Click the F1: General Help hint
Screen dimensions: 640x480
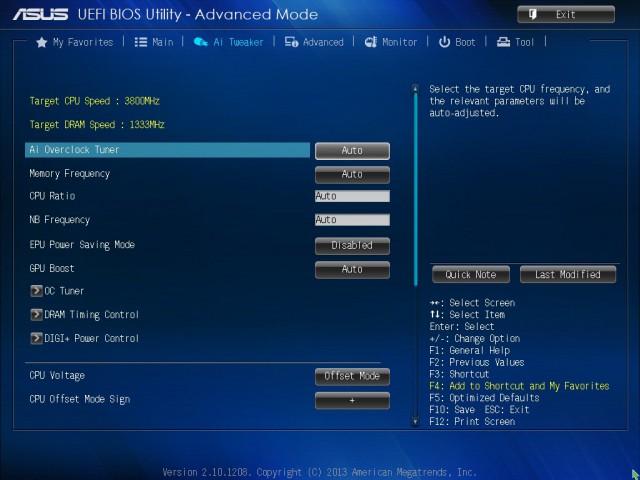(469, 350)
